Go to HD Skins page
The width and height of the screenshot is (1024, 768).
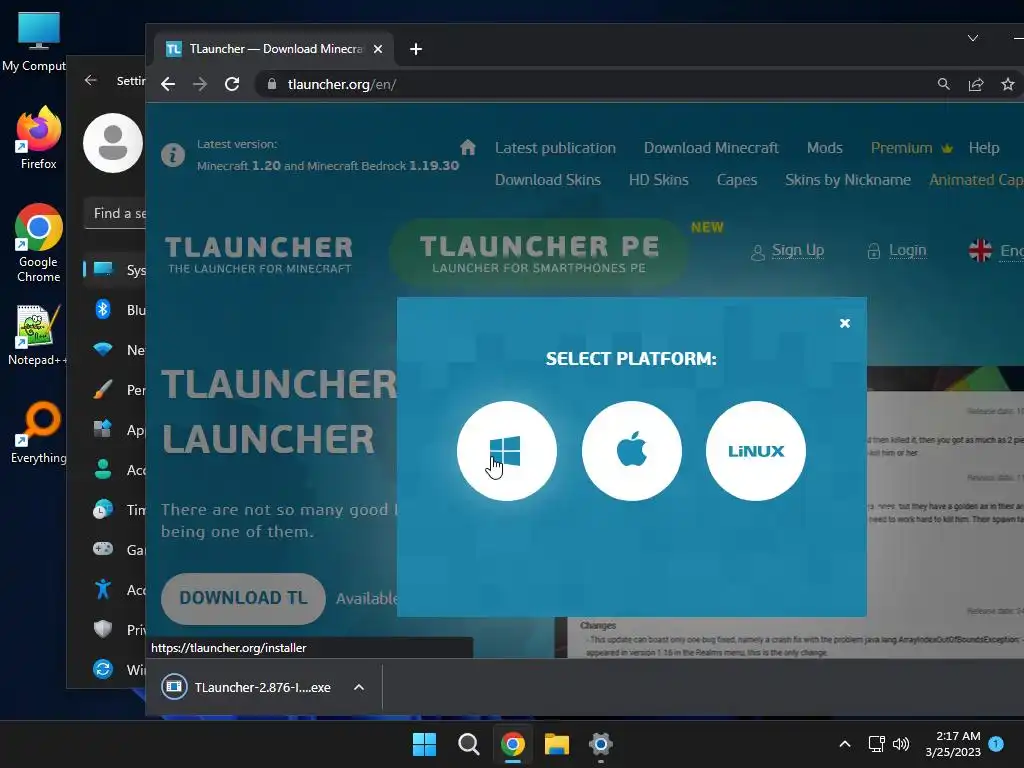658,180
